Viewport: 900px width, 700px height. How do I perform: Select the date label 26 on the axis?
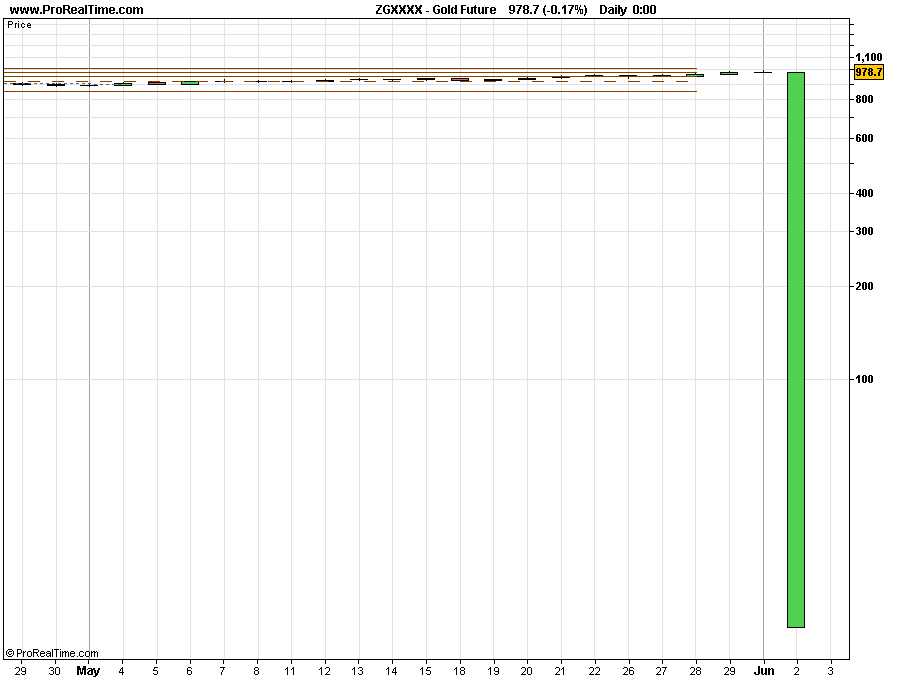[629, 671]
